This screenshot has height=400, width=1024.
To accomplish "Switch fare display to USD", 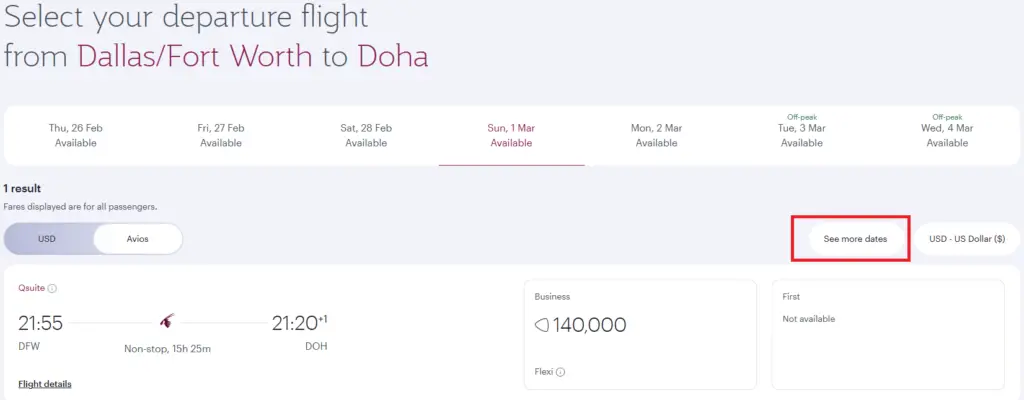I will (47, 239).
